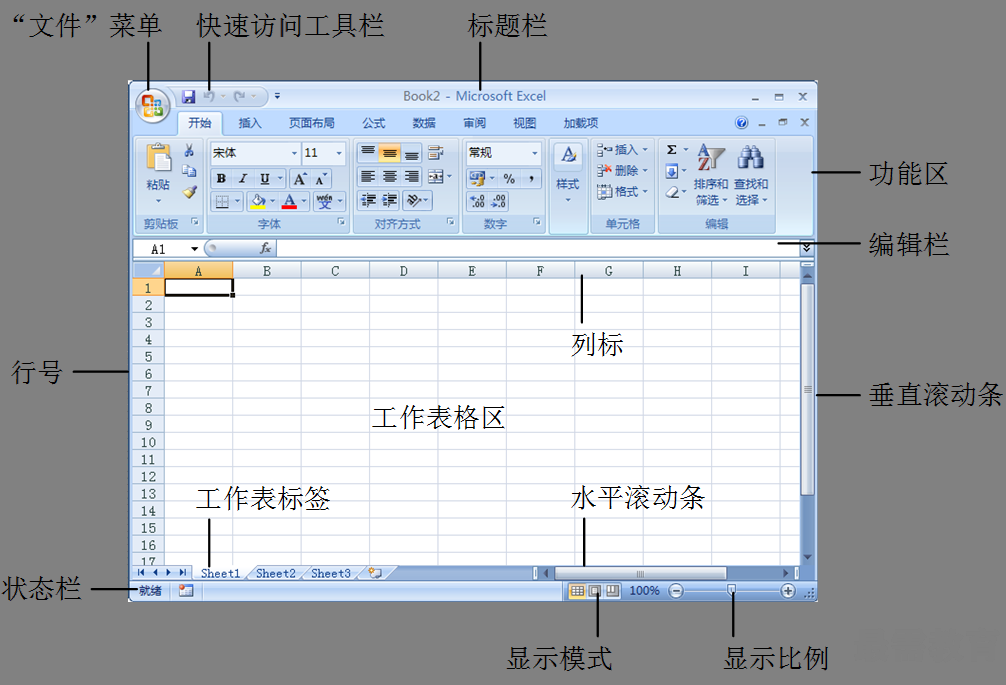Select the Format Painter brush

(189, 191)
